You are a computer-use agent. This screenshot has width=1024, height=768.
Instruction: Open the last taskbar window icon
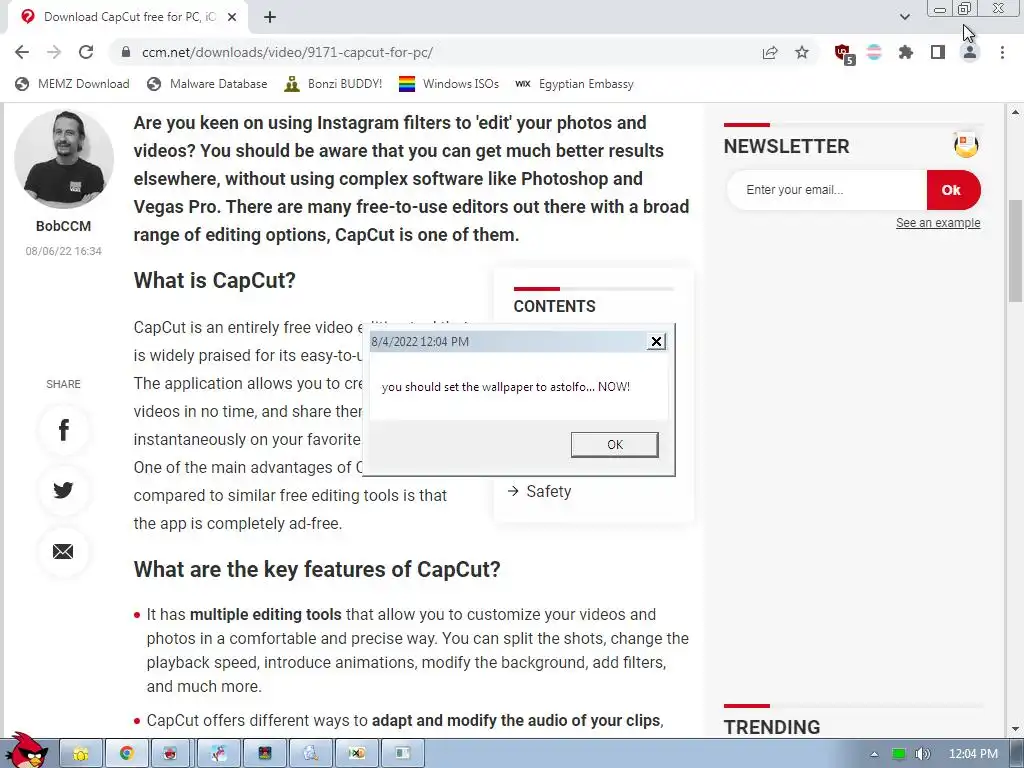[x=402, y=754]
